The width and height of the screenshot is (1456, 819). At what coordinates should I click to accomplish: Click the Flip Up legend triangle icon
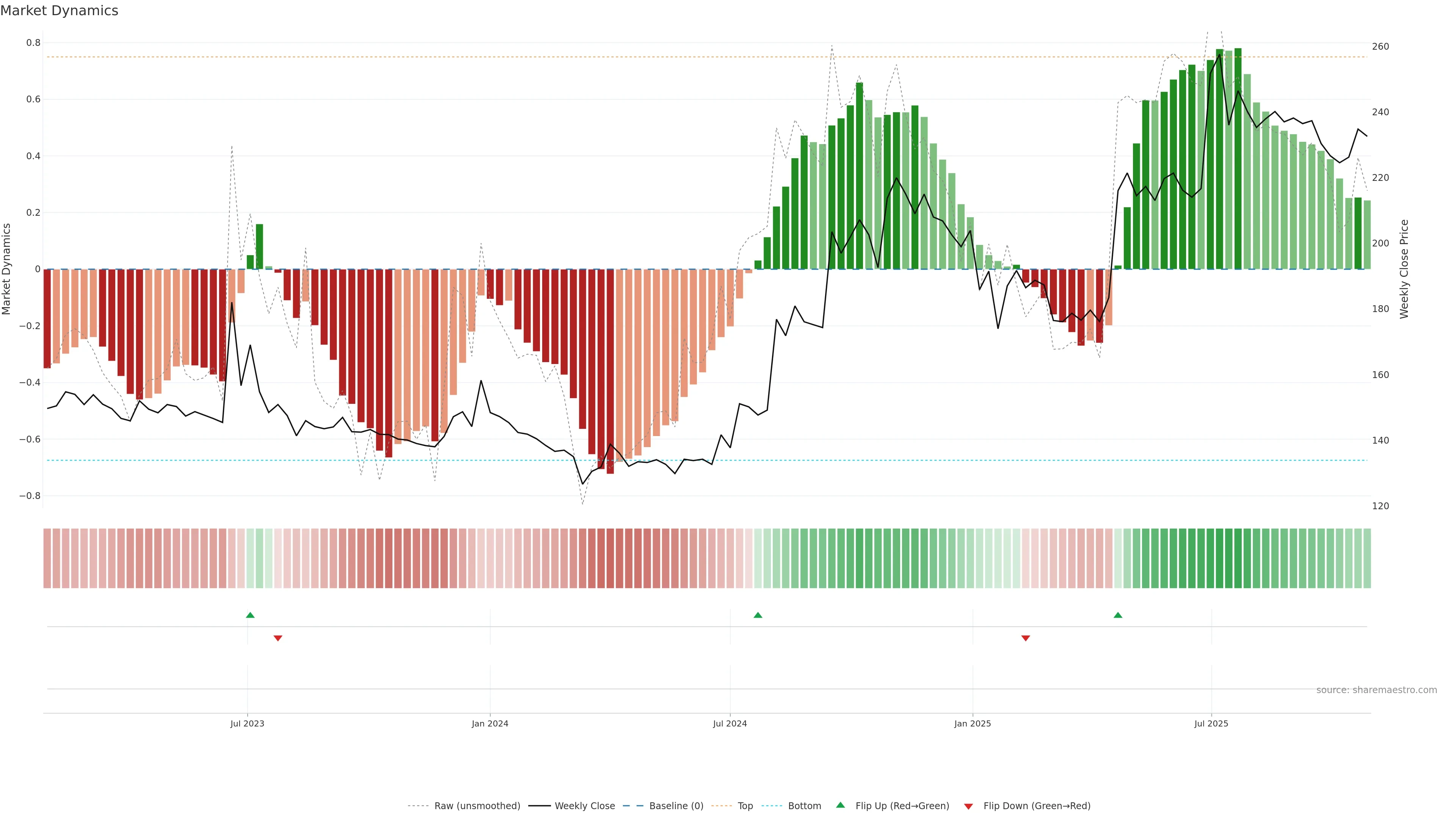pyautogui.click(x=840, y=805)
